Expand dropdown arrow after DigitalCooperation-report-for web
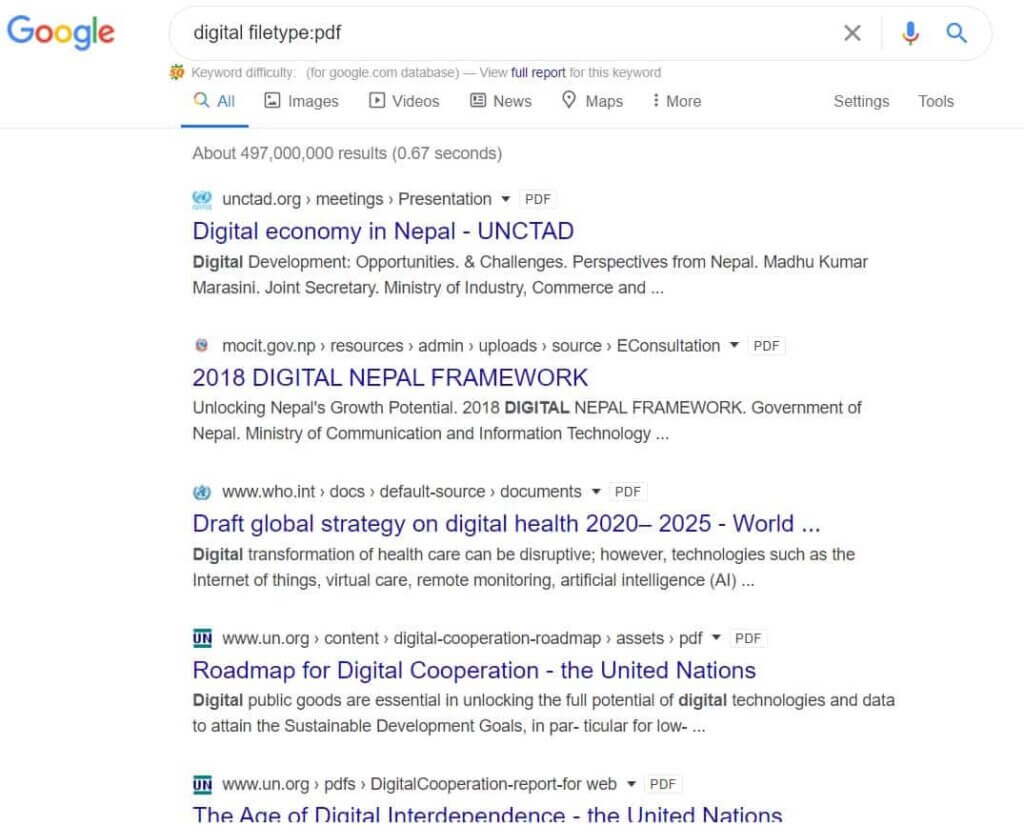This screenshot has width=1024, height=826. [x=631, y=784]
